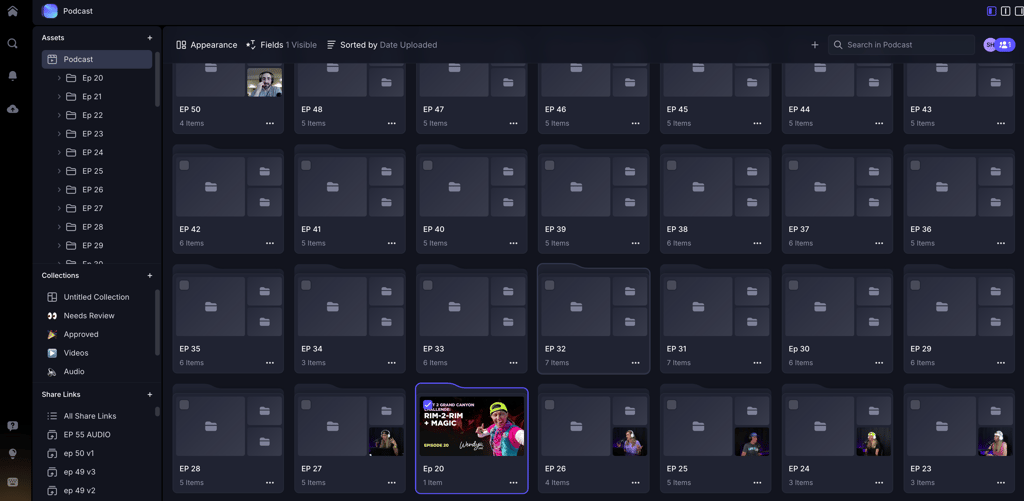Open the home icon in left rail
Viewport: 1024px width, 501px height.
coord(12,10)
